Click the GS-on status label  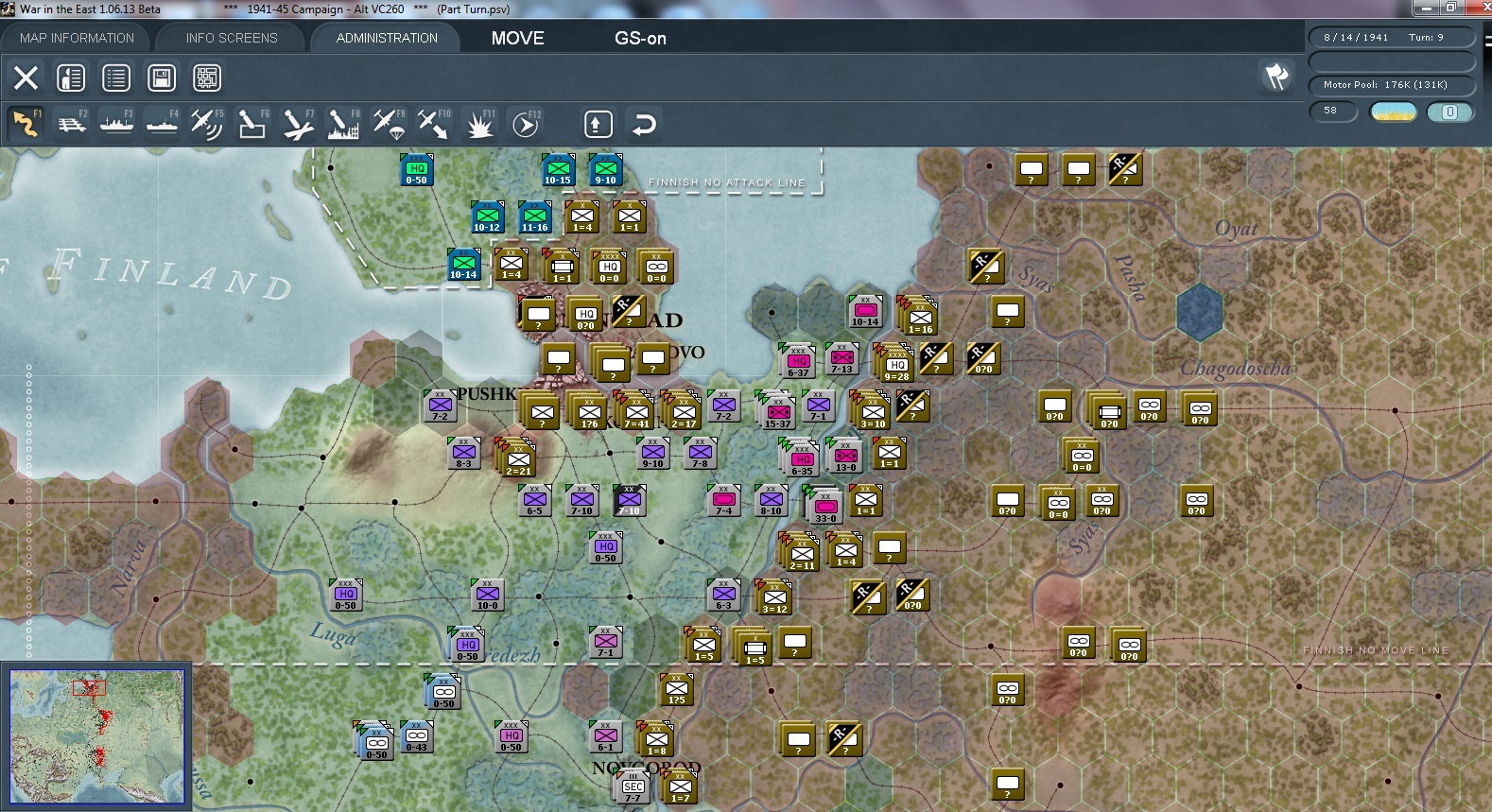(x=640, y=39)
